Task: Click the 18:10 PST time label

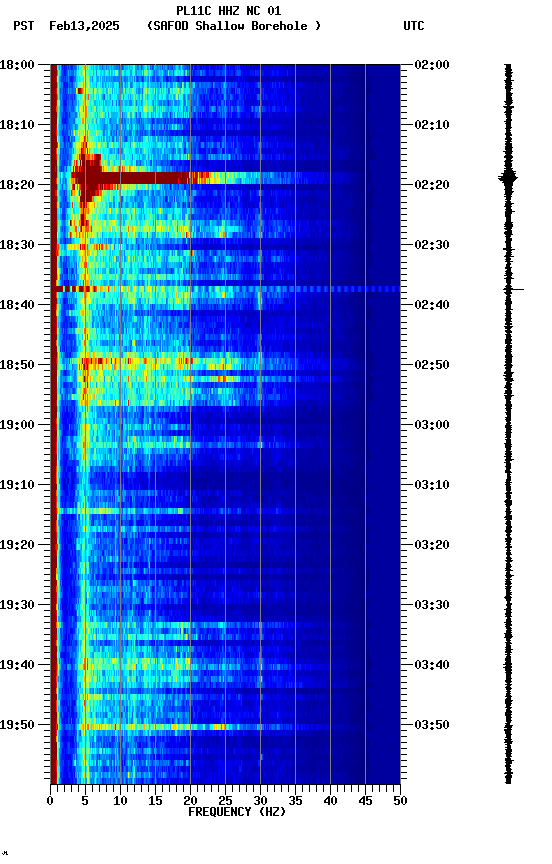Action: click(17, 125)
